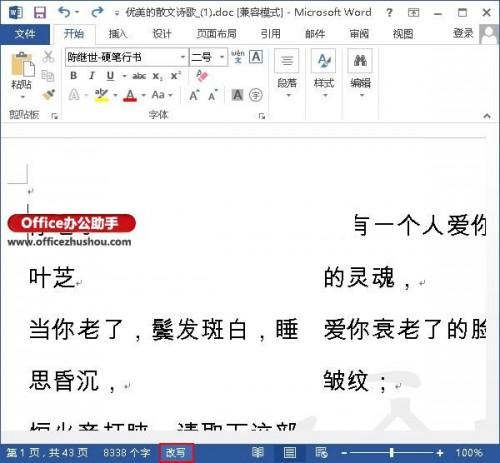Toggle Subscript x₂ formatting

tap(158, 76)
